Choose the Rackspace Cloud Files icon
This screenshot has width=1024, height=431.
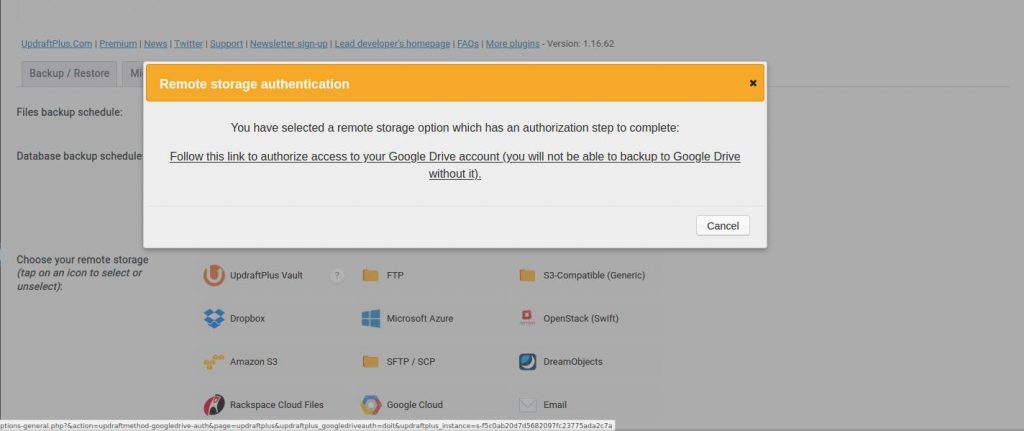(x=214, y=405)
